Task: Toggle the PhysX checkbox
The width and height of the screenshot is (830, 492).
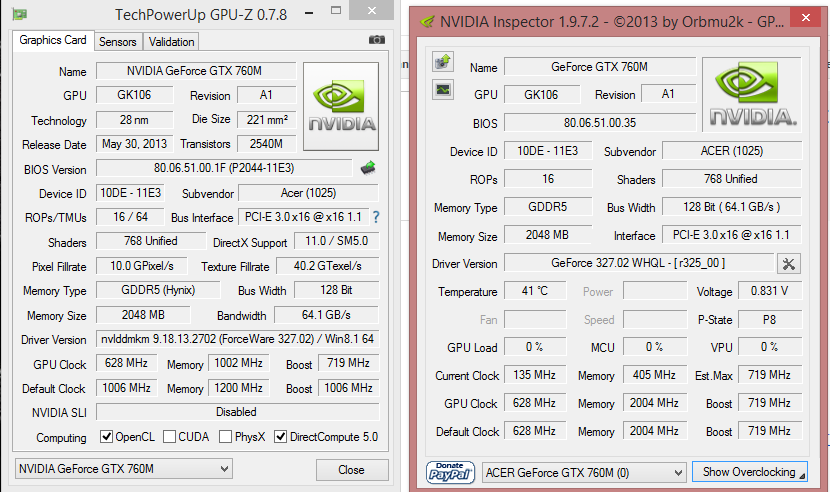Action: pyautogui.click(x=225, y=437)
